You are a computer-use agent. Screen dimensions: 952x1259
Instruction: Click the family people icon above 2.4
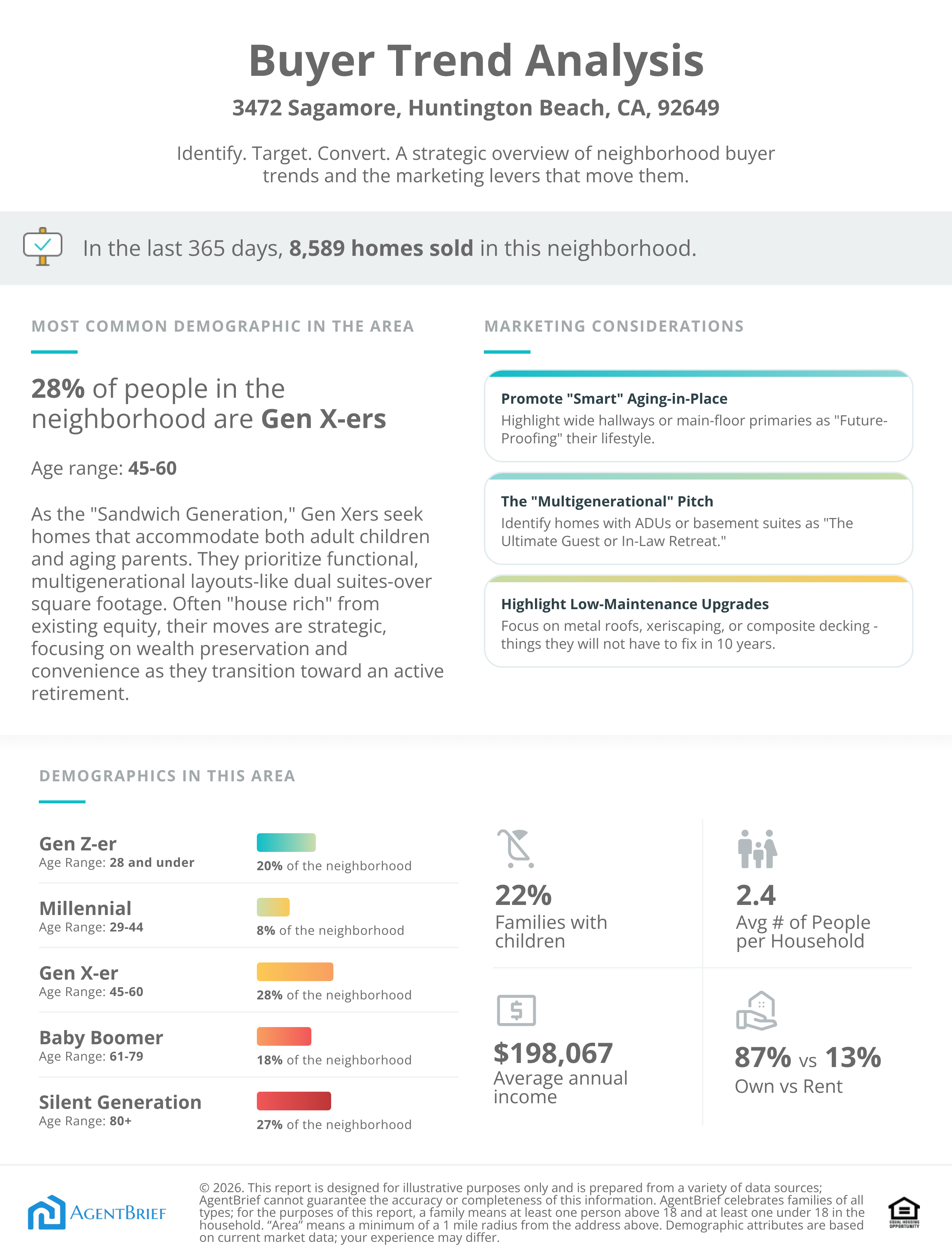pyautogui.click(x=757, y=849)
